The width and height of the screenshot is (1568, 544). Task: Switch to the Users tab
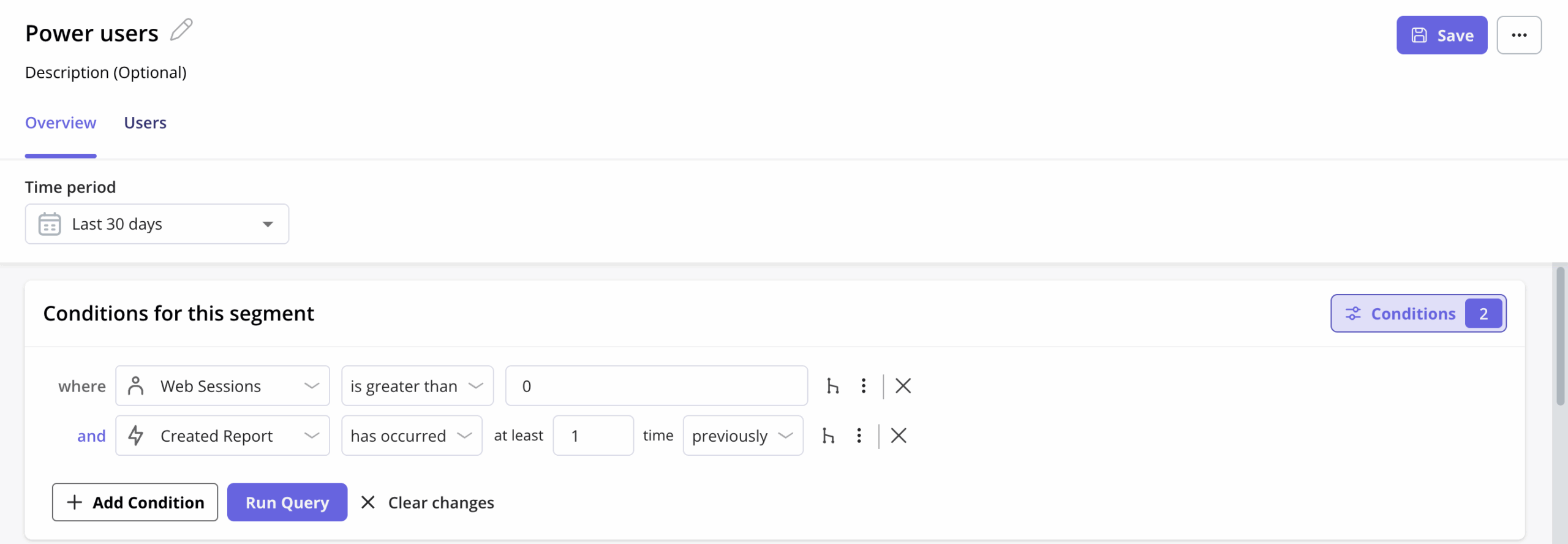[145, 123]
